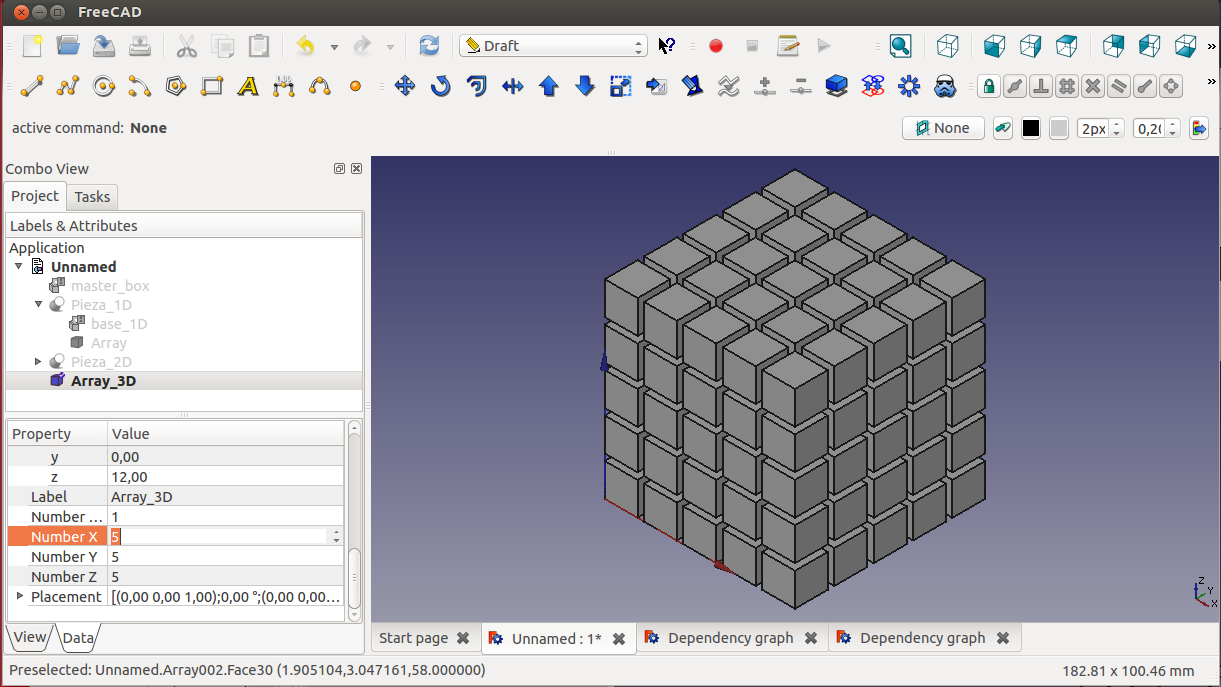Toggle snap to perpendicular button
The image size is (1221, 687).
[x=1041, y=87]
